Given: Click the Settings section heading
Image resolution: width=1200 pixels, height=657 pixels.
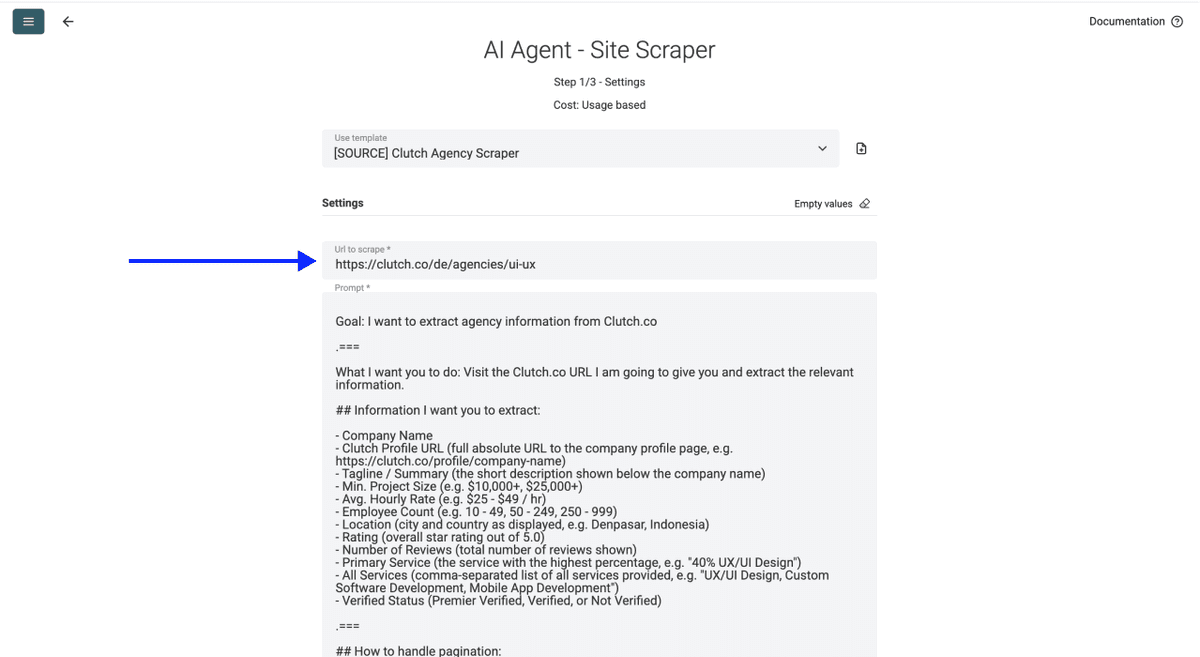Looking at the screenshot, I should pyautogui.click(x=343, y=203).
